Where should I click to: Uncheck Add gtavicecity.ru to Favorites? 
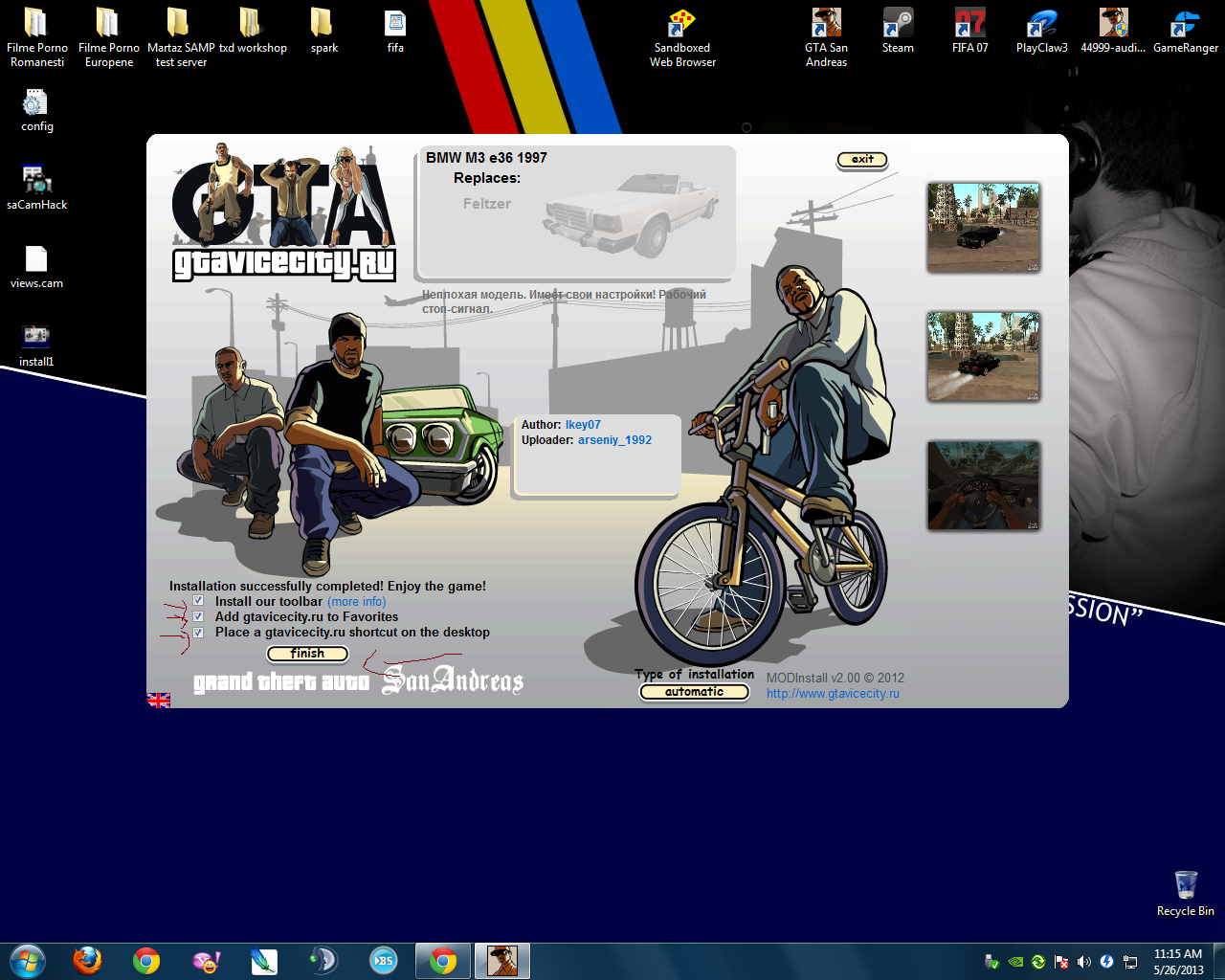(x=198, y=616)
